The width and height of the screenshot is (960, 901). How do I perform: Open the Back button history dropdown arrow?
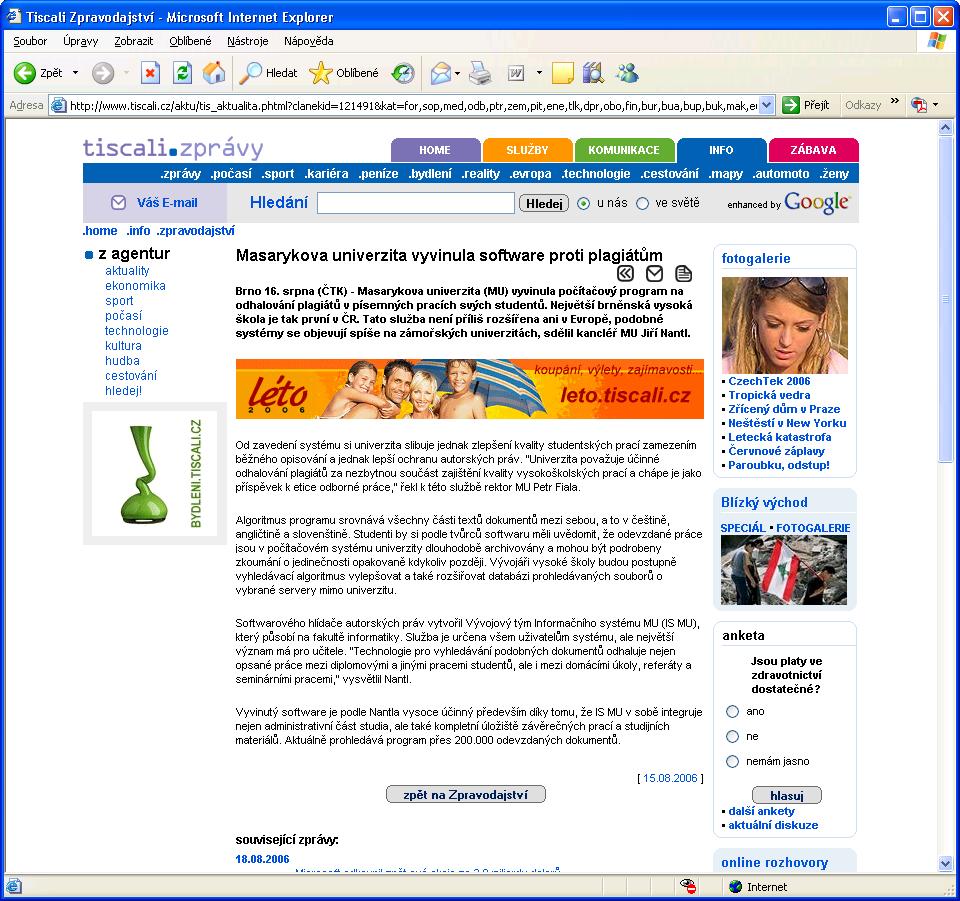pos(75,73)
